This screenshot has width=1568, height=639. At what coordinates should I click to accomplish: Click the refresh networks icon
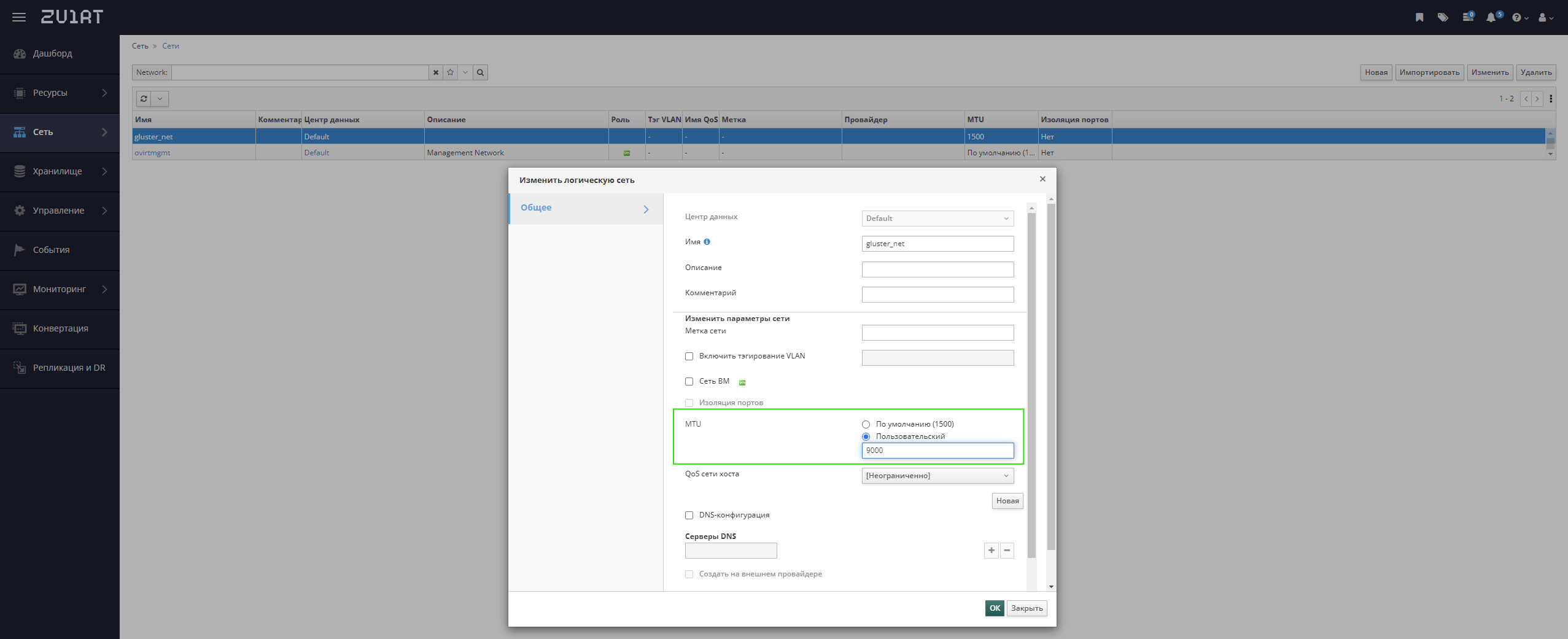[144, 98]
